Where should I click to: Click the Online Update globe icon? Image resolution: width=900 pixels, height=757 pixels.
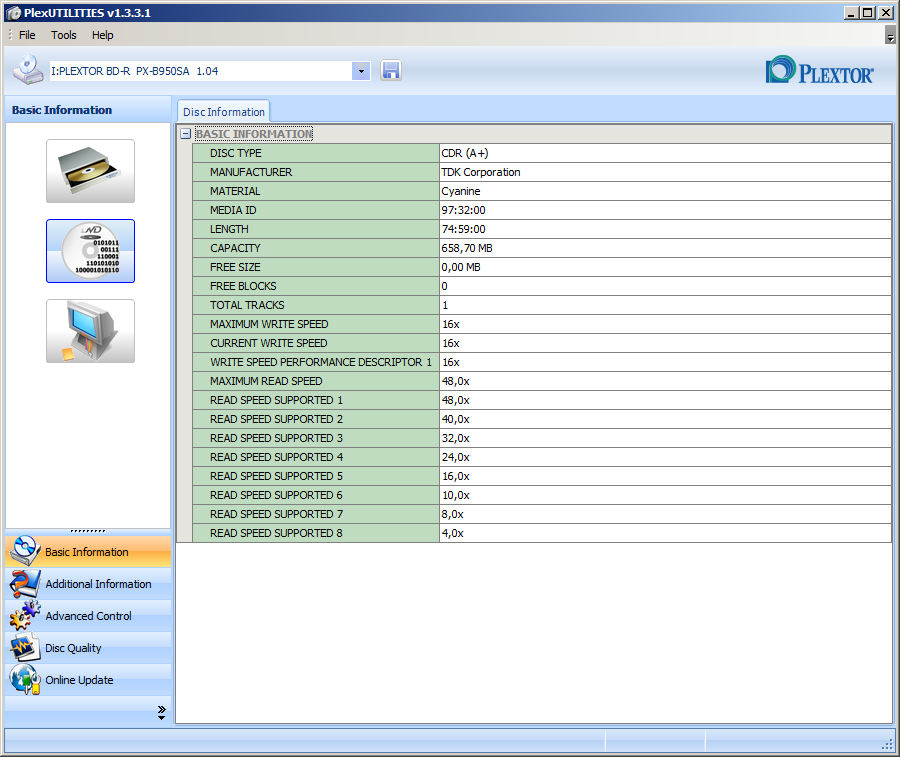point(25,680)
